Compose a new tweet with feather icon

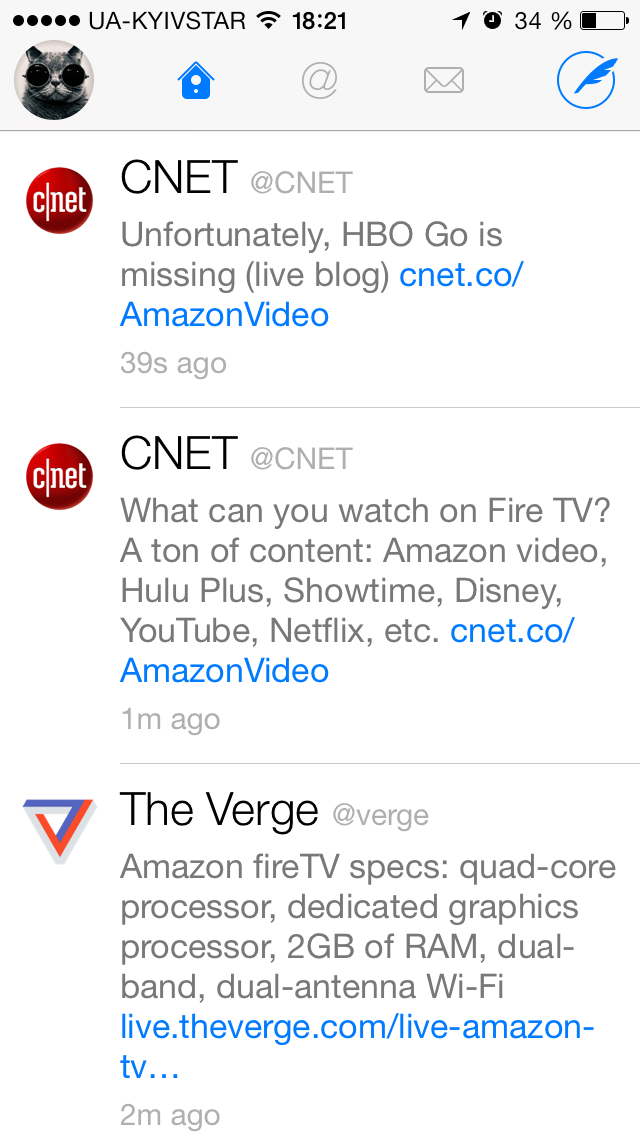[585, 81]
